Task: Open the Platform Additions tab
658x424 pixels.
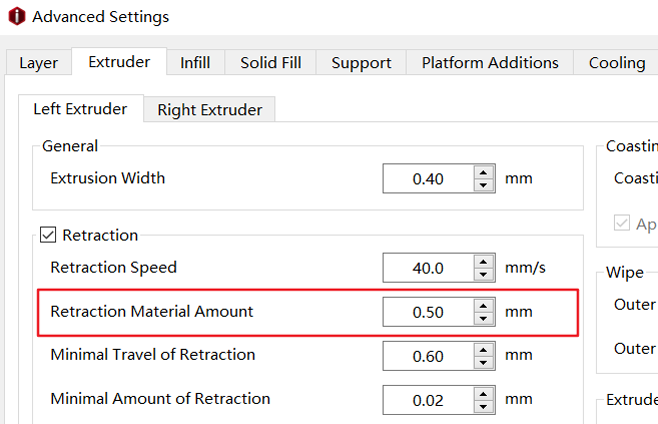Action: click(x=490, y=63)
